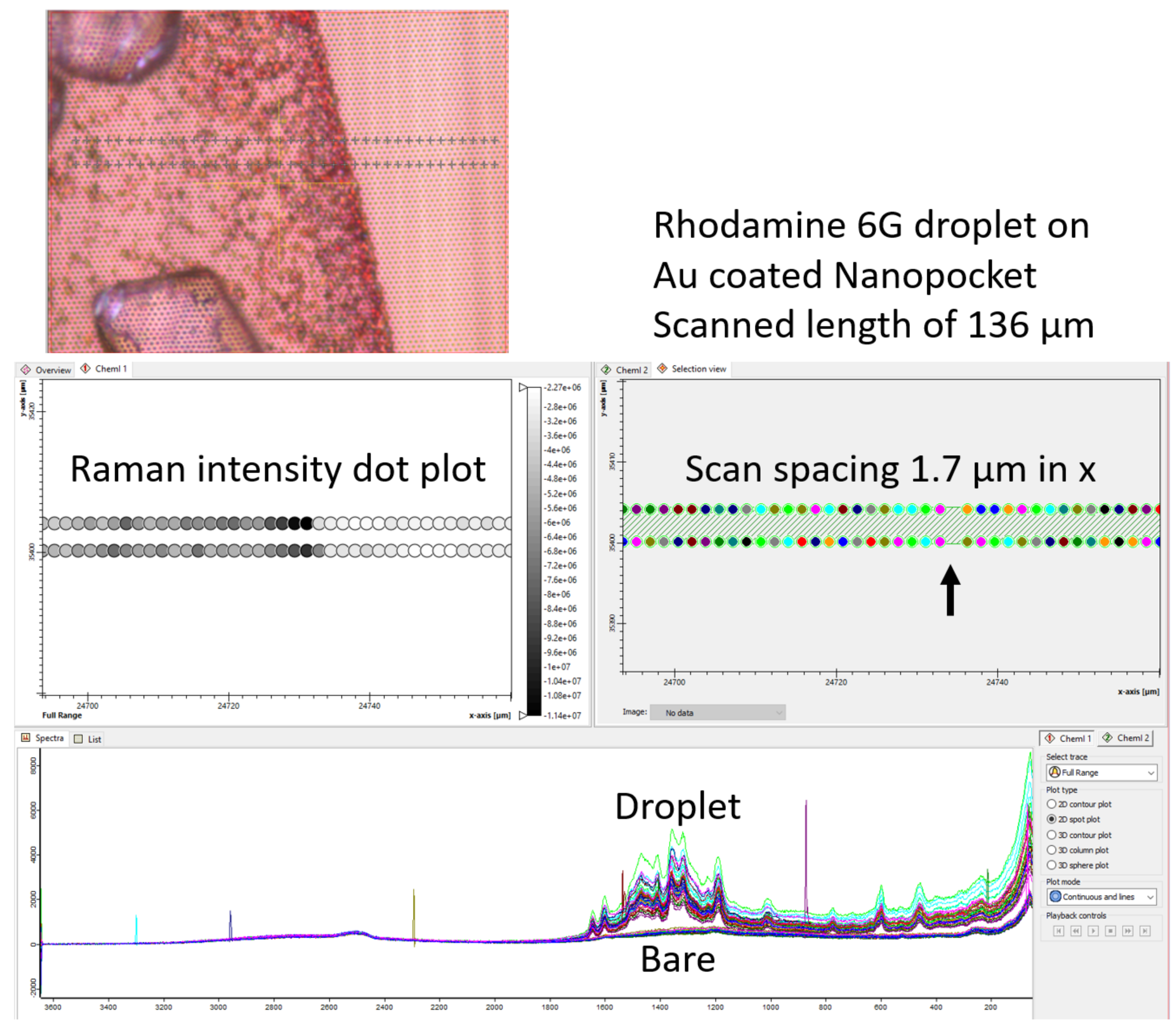Switch to the List tab next to Spectra
The height and width of the screenshot is (1022, 1176).
88,739
